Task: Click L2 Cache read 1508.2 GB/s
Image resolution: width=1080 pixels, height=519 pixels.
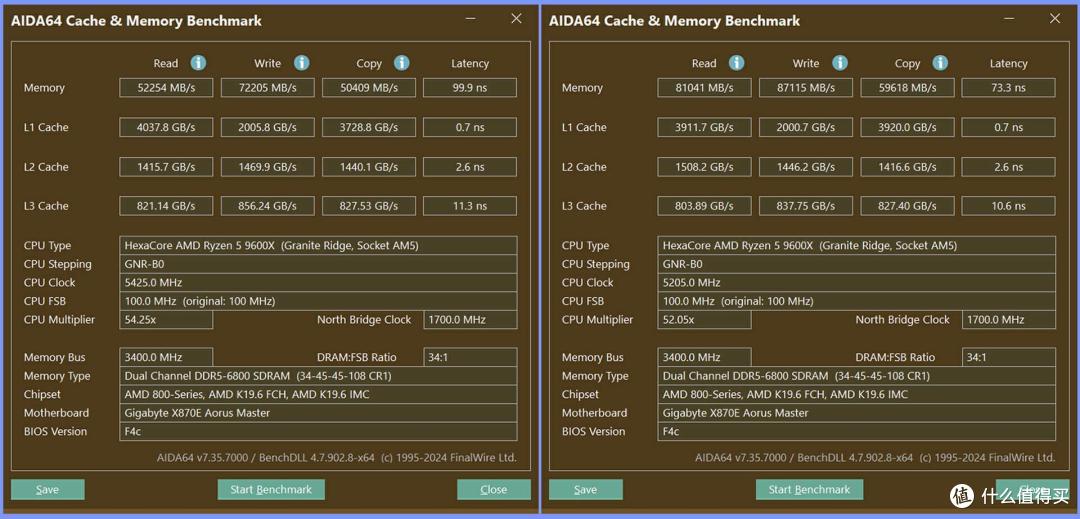Action: point(705,167)
